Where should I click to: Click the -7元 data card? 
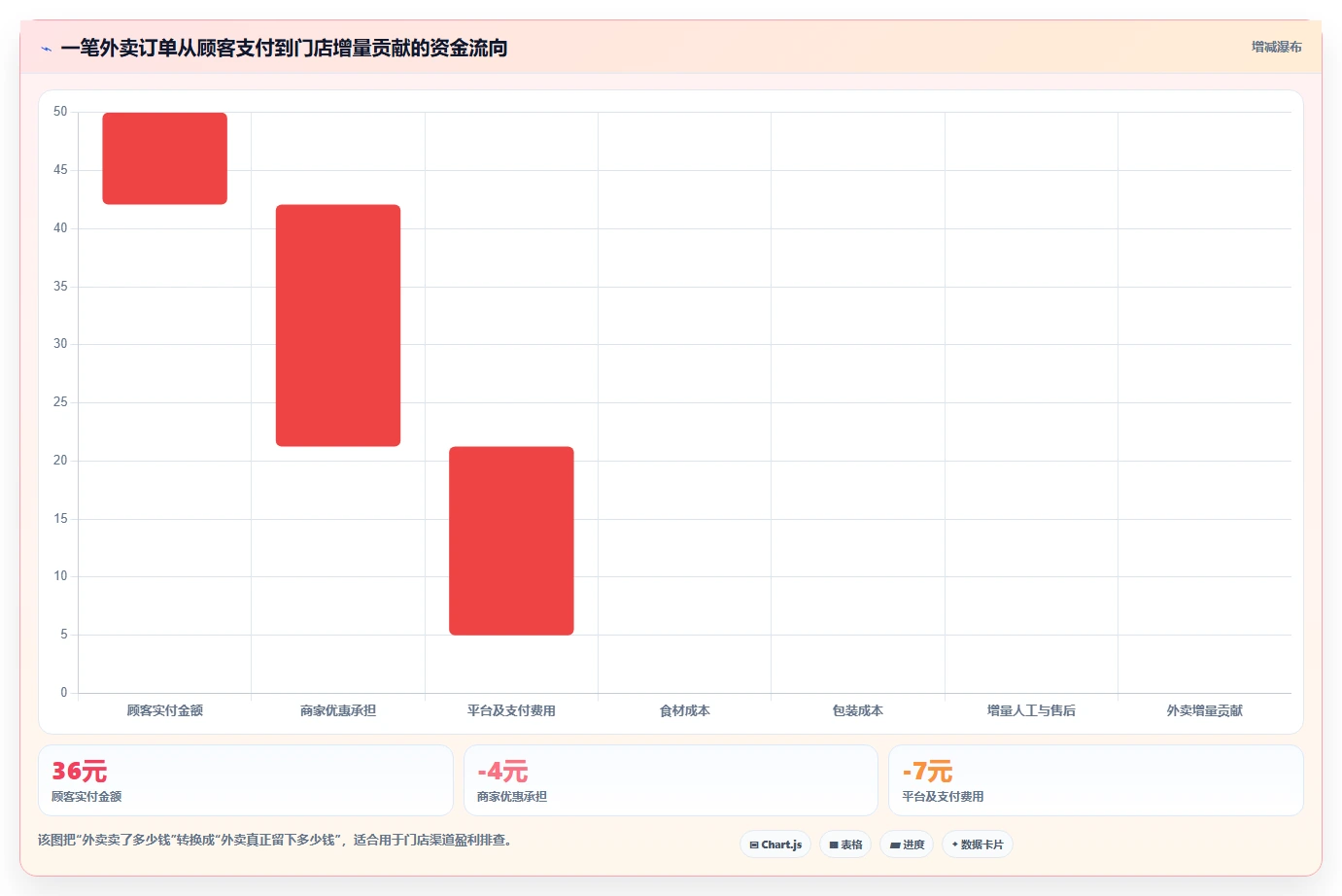1096,780
